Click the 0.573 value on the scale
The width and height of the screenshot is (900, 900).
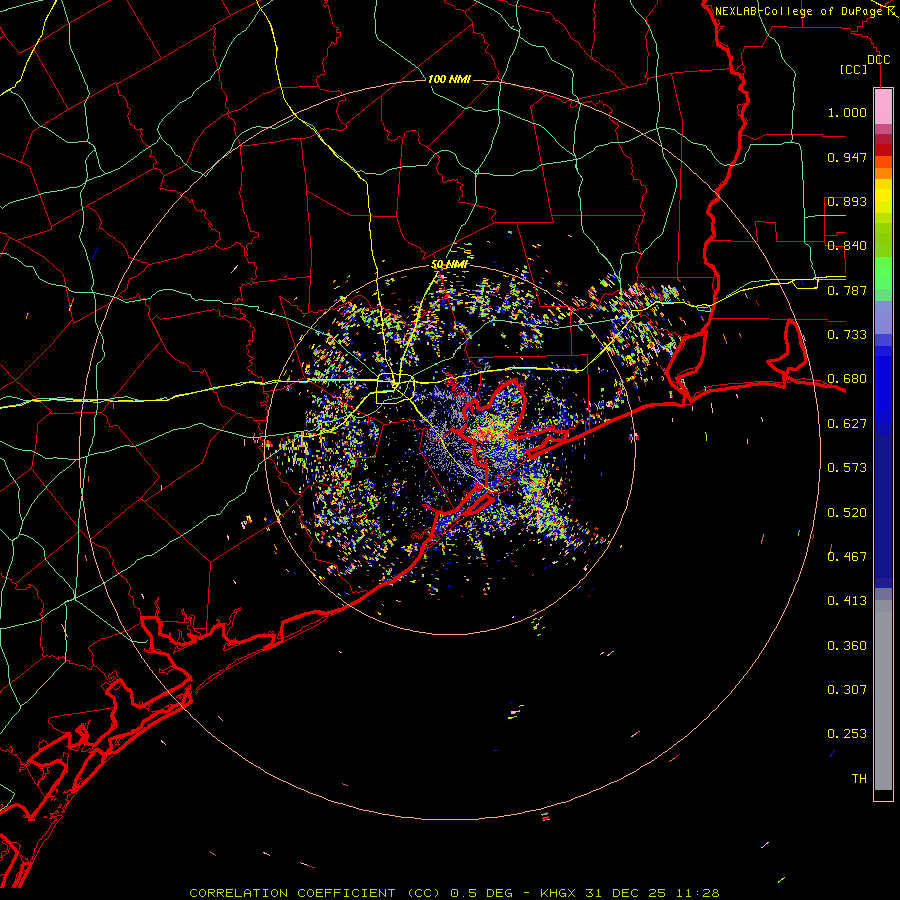click(x=847, y=468)
